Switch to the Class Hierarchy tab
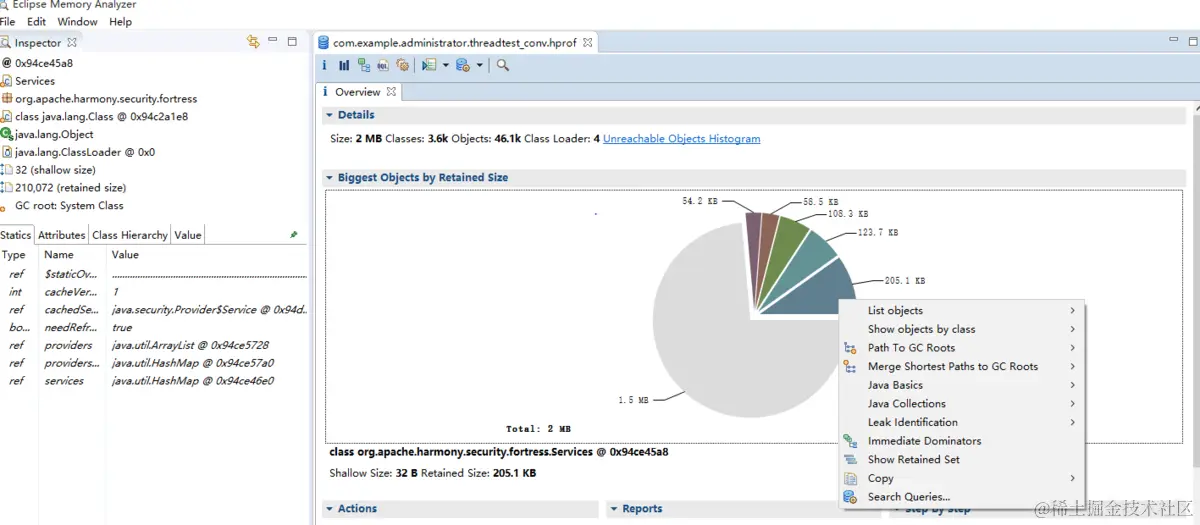1200x525 pixels. coord(130,235)
